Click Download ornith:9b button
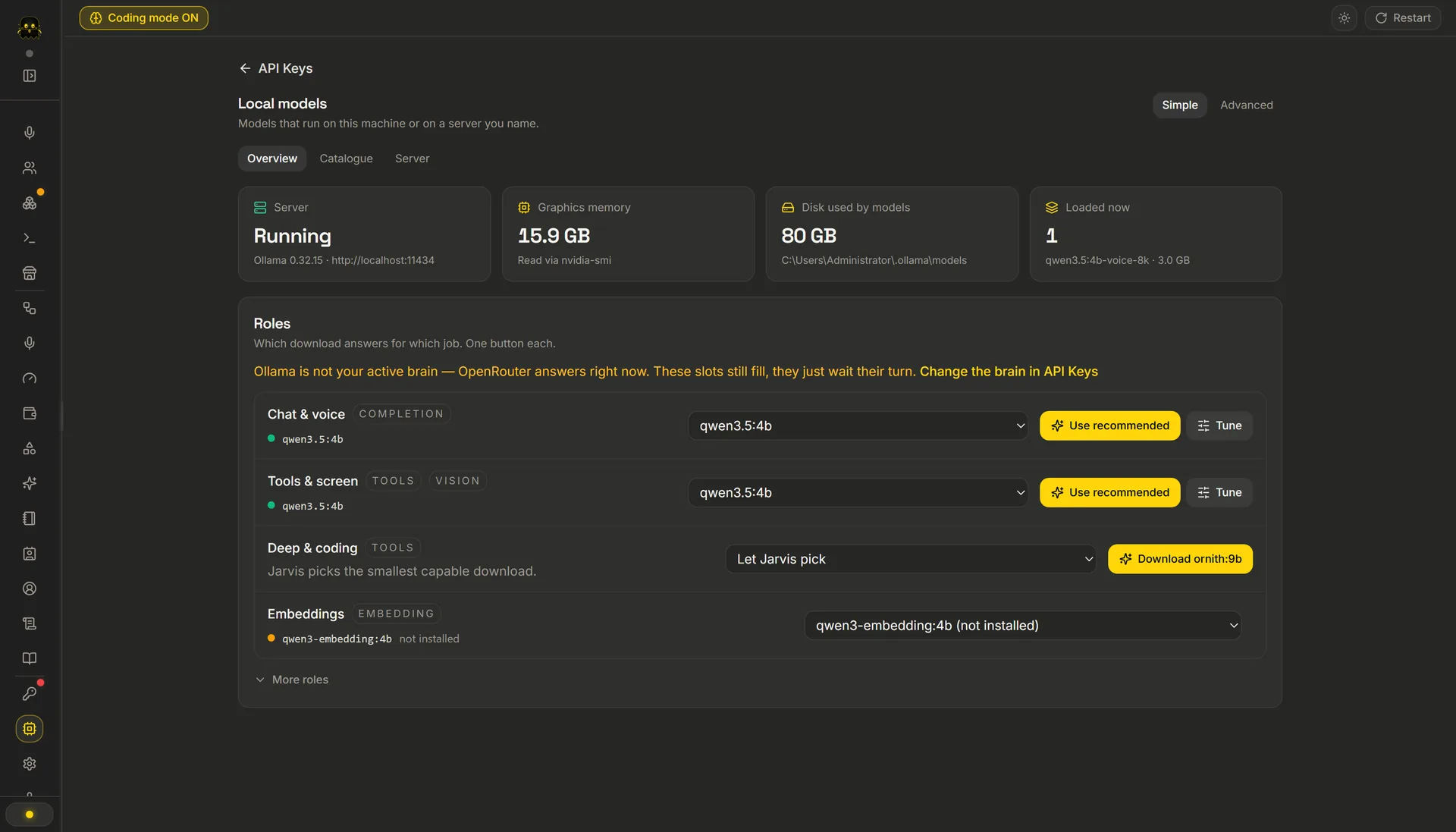 click(x=1180, y=560)
